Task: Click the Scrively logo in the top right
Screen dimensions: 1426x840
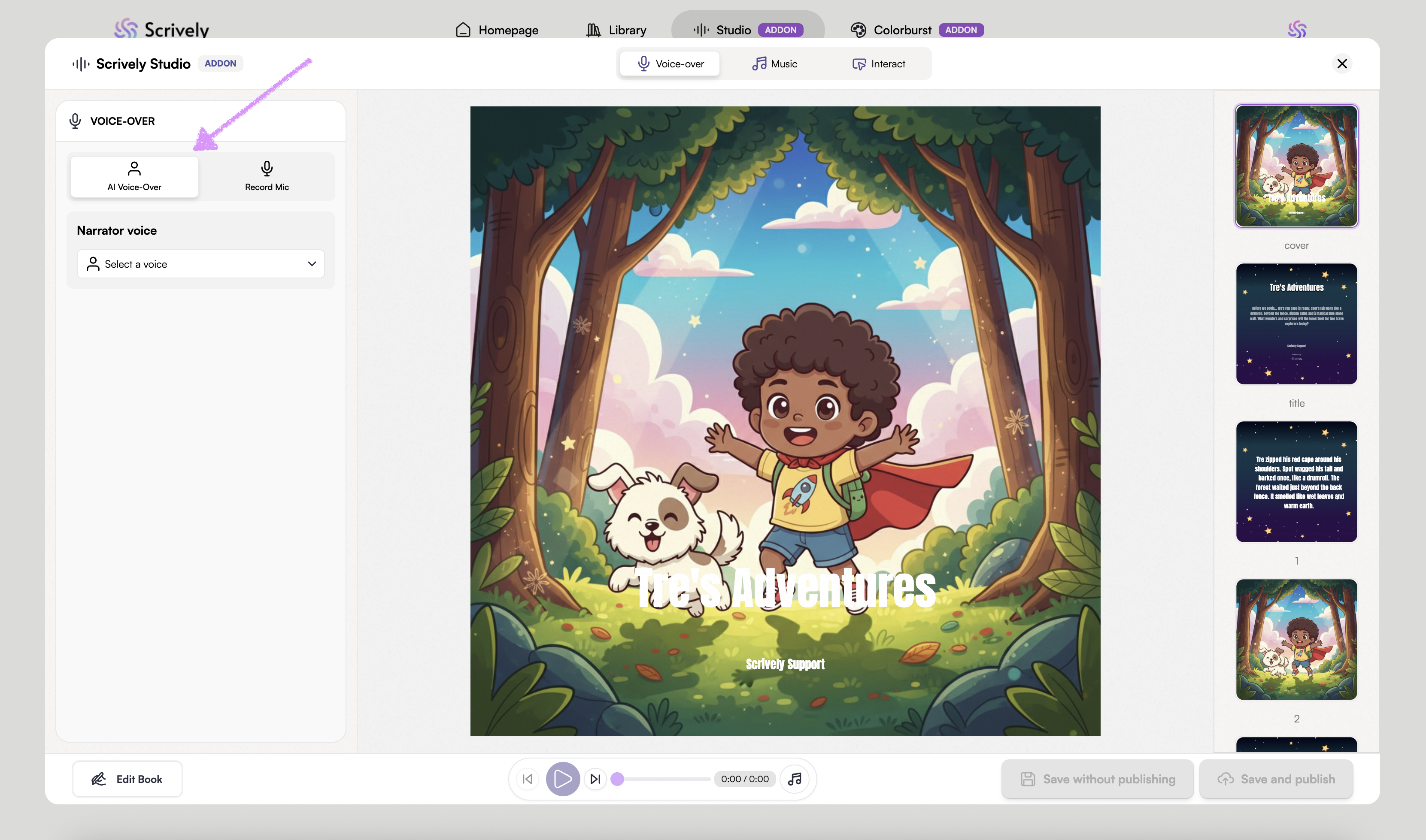Action: pyautogui.click(x=1296, y=29)
